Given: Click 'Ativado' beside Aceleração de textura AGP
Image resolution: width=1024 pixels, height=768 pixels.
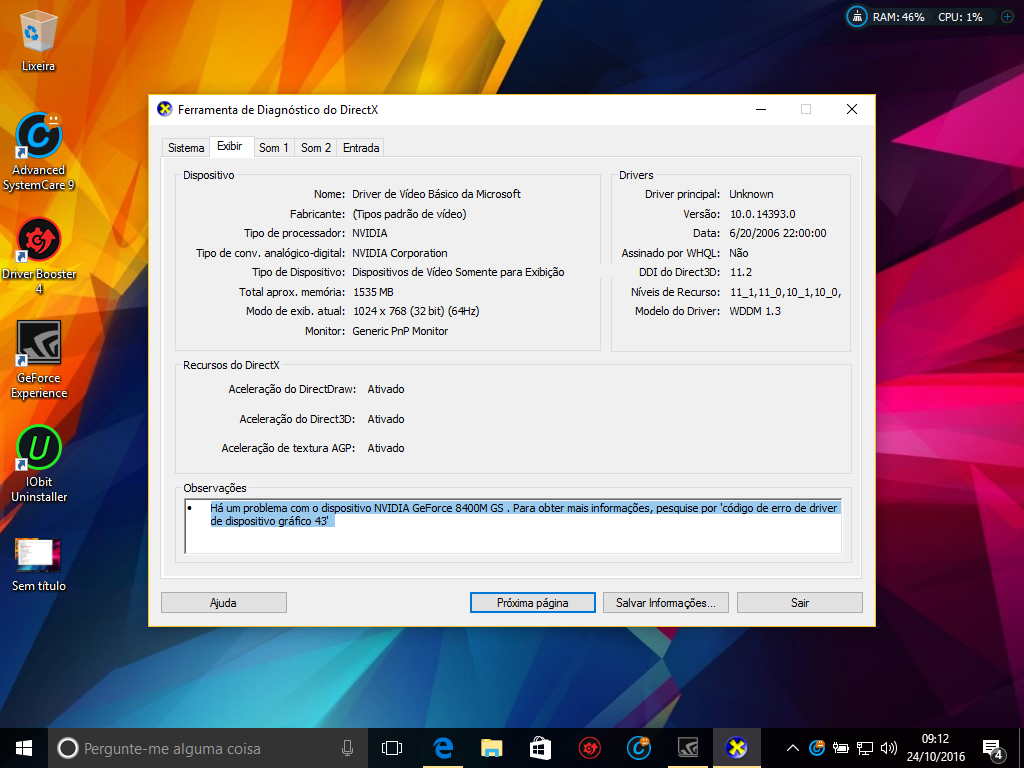Looking at the screenshot, I should tap(385, 448).
